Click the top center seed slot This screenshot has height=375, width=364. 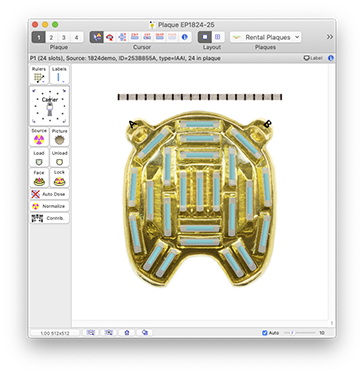click(200, 124)
